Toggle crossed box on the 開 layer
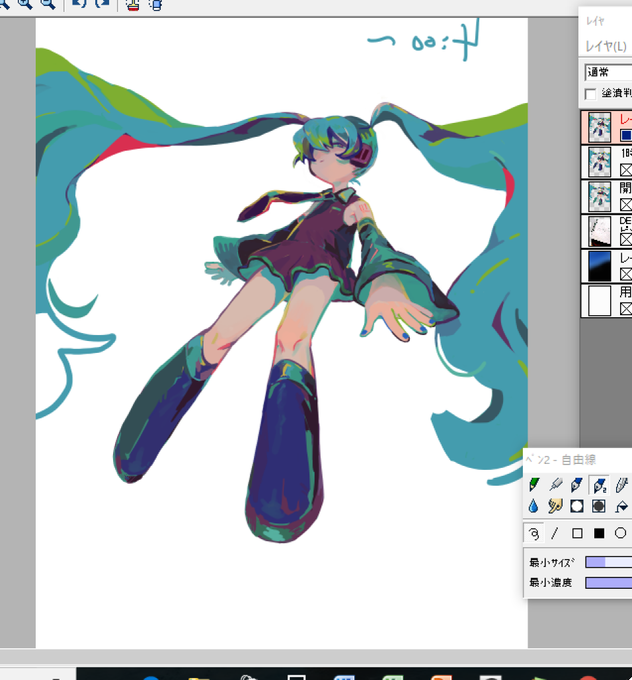The width and height of the screenshot is (632, 680). coord(625,204)
